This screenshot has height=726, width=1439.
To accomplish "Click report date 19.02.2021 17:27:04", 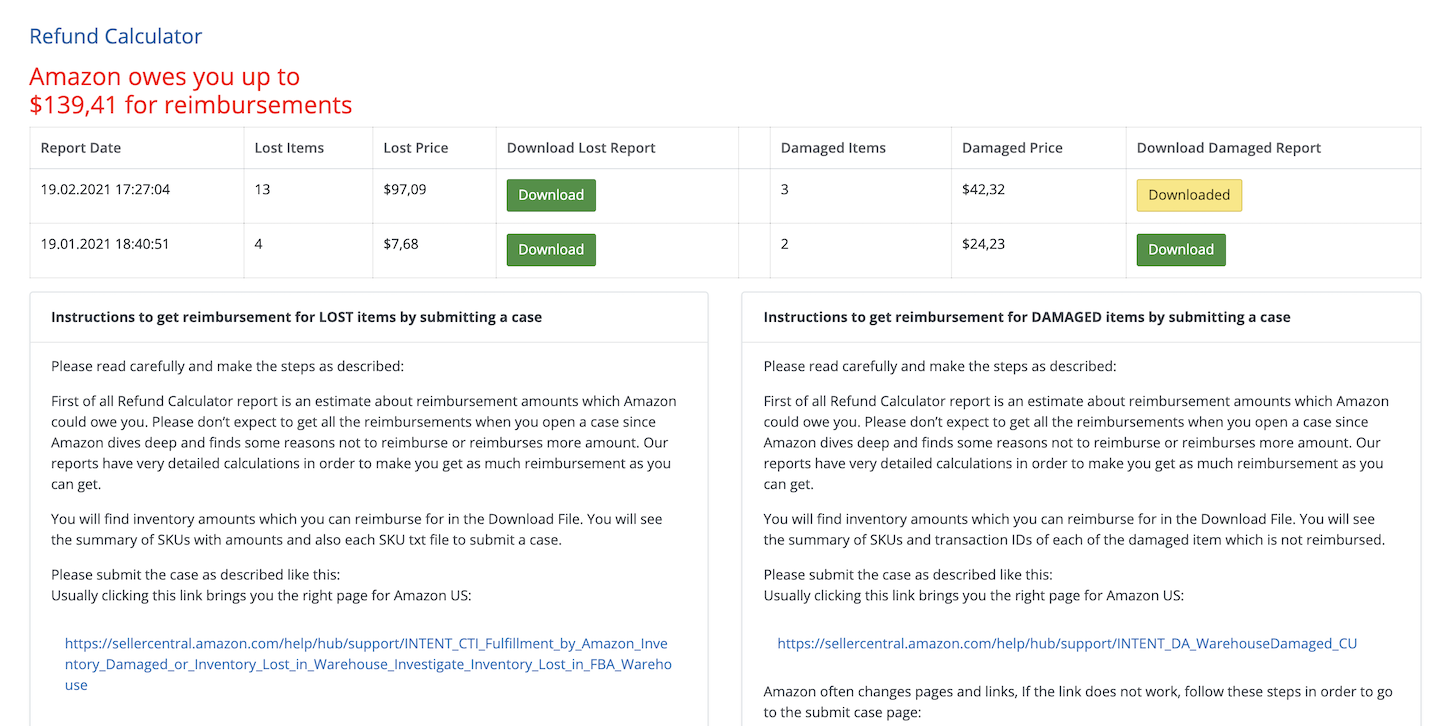I will 105,189.
